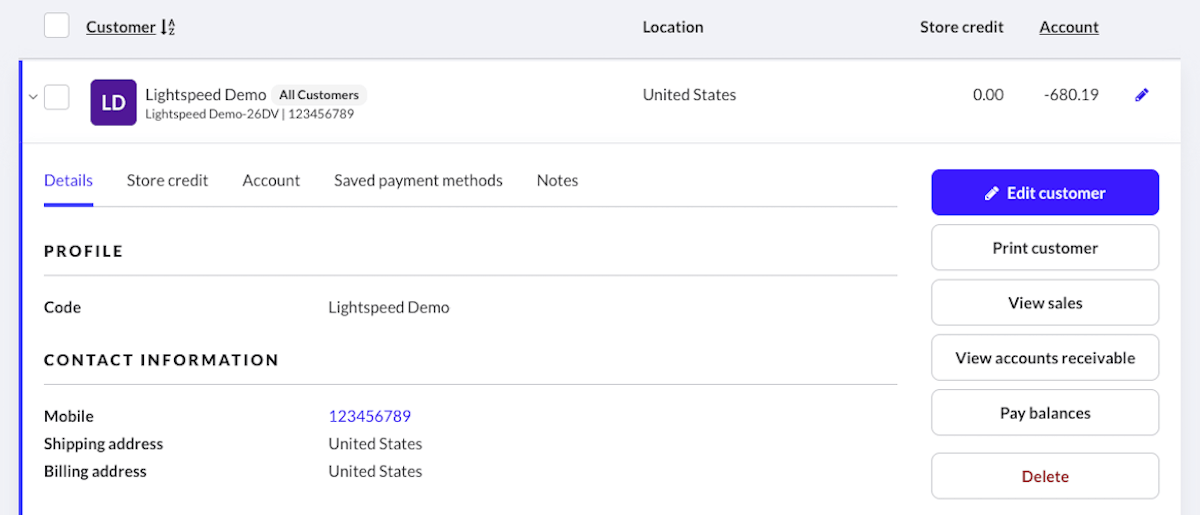Screen dimensions: 1200x515
Task: Click Pay balances button
Action: click(1045, 413)
